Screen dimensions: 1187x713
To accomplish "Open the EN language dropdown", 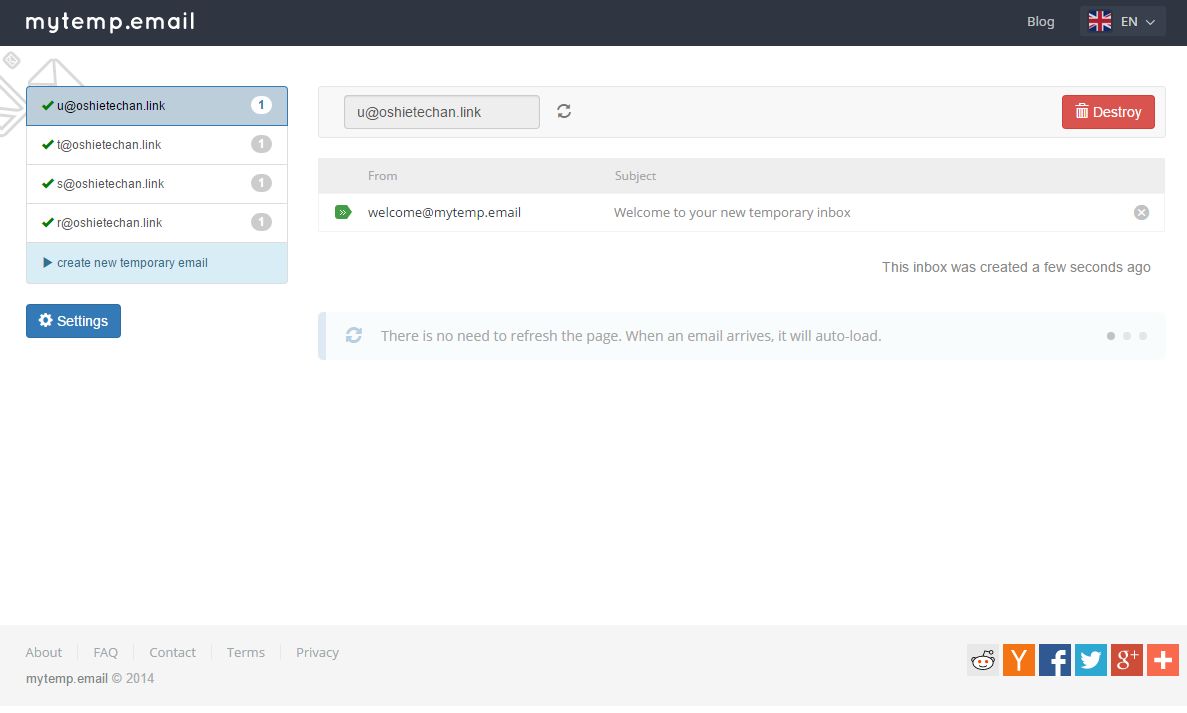I will [1123, 21].
